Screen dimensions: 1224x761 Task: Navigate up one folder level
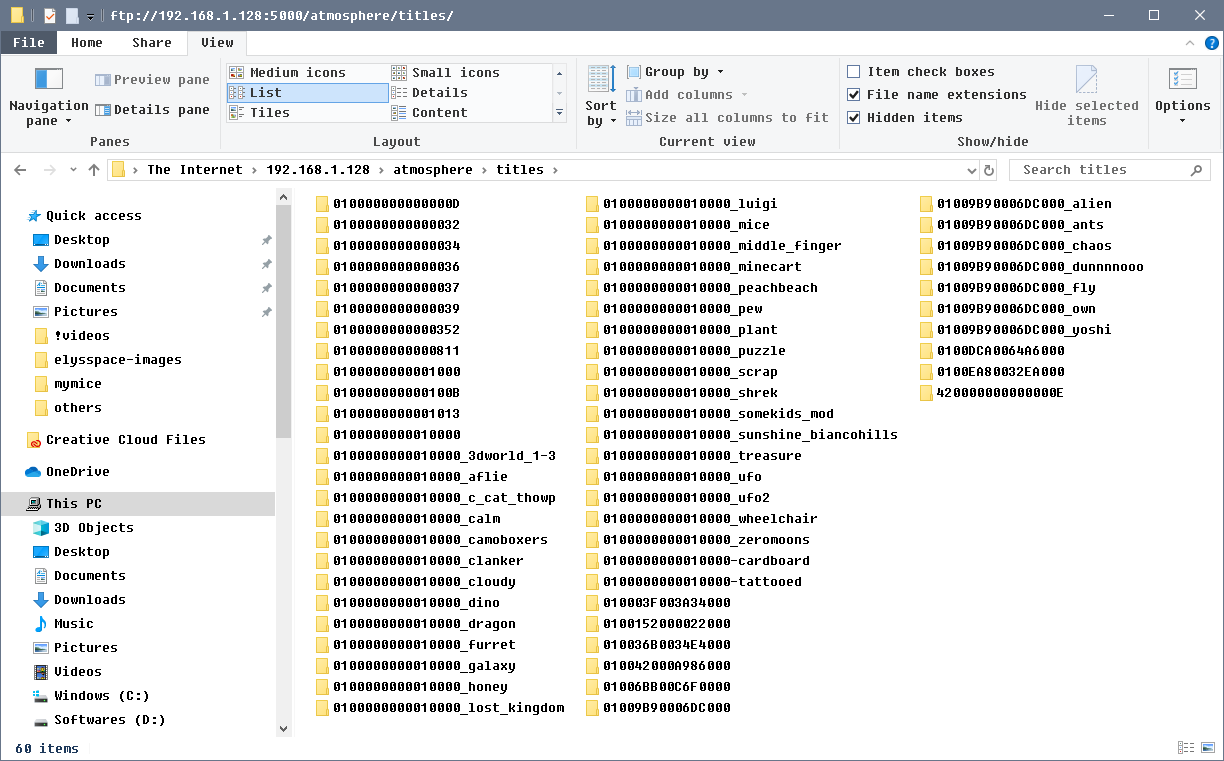coord(93,169)
